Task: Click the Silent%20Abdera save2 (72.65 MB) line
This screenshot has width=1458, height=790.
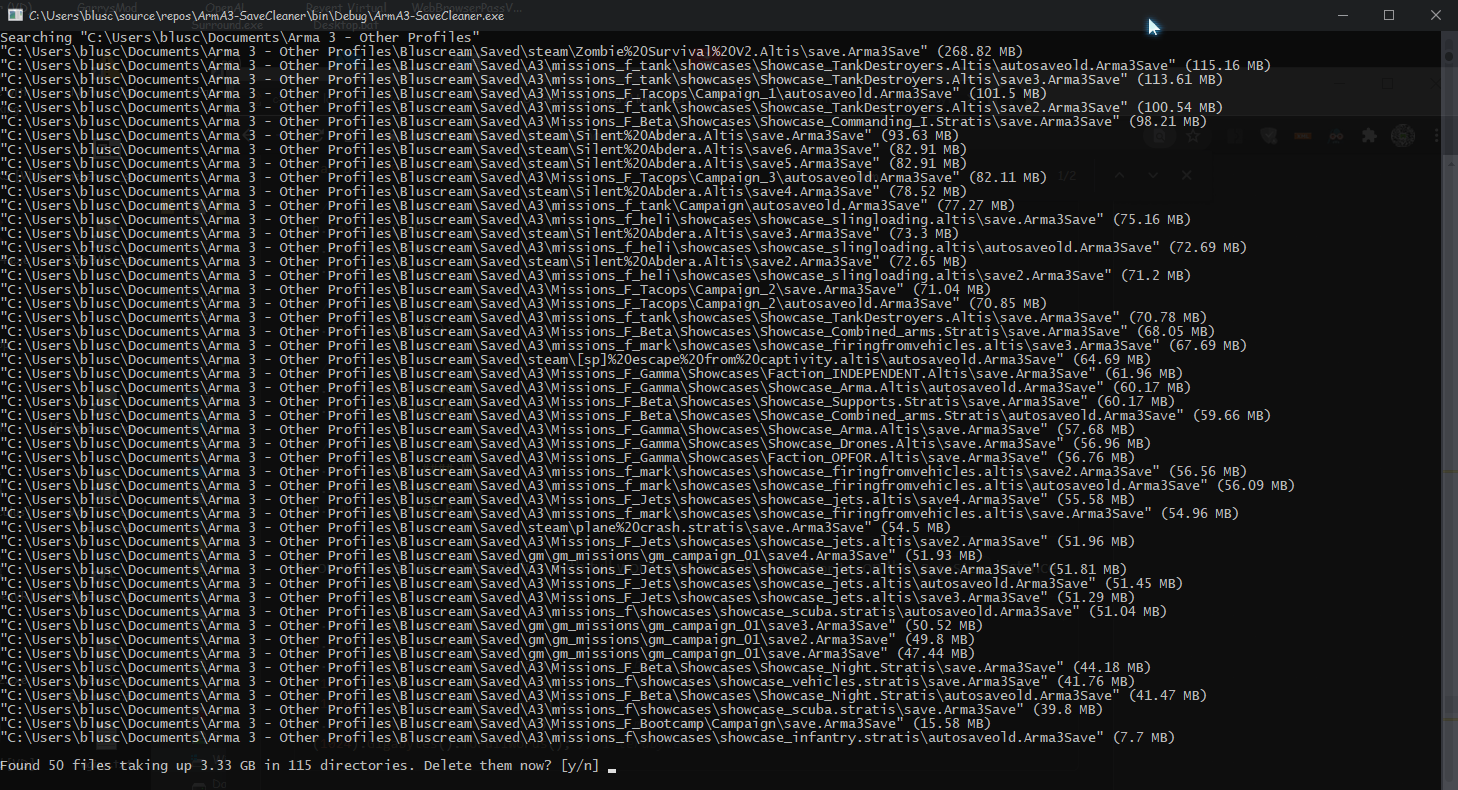Action: pyautogui.click(x=483, y=261)
